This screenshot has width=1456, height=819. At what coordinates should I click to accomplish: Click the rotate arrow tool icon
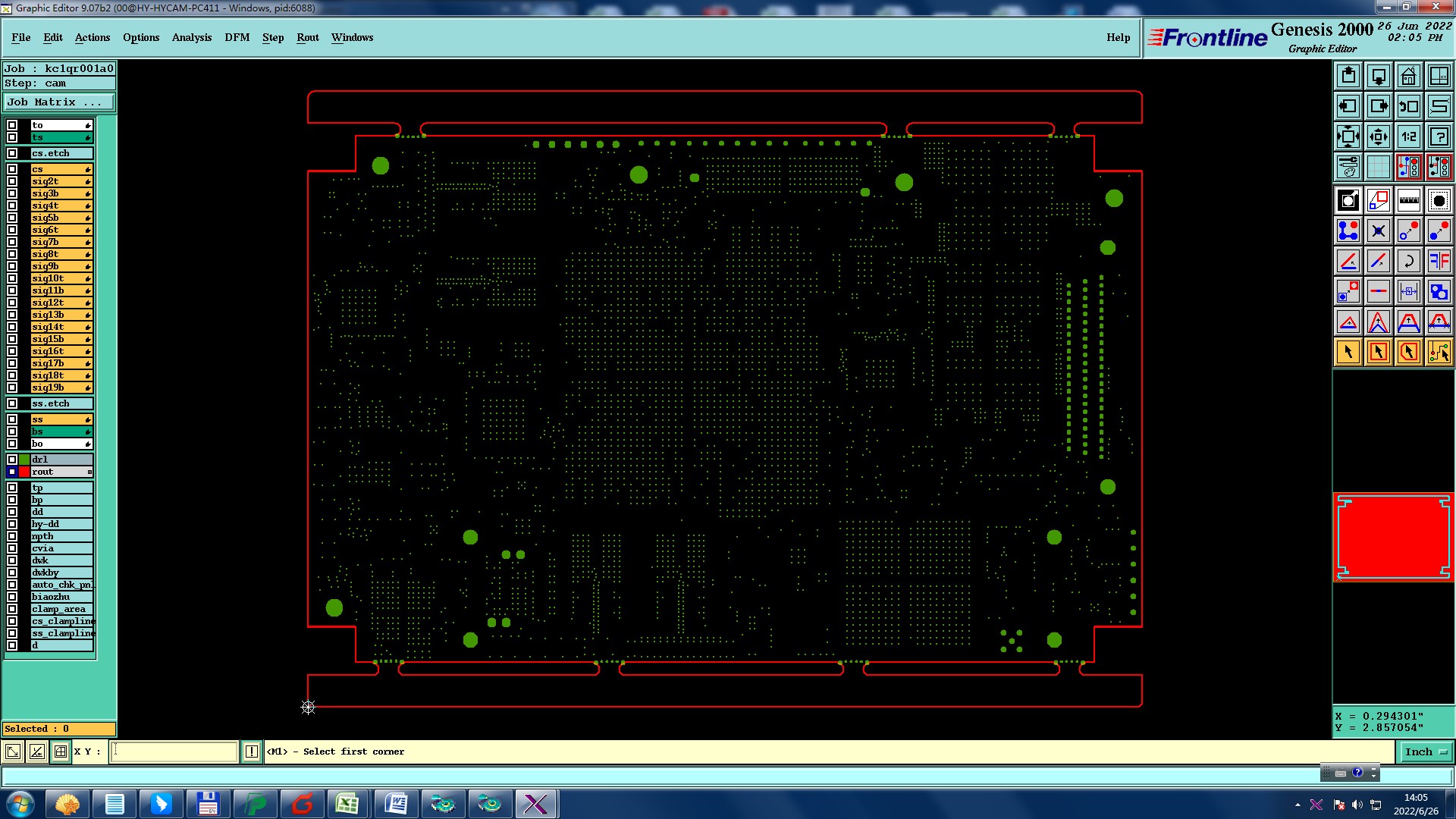(1408, 261)
